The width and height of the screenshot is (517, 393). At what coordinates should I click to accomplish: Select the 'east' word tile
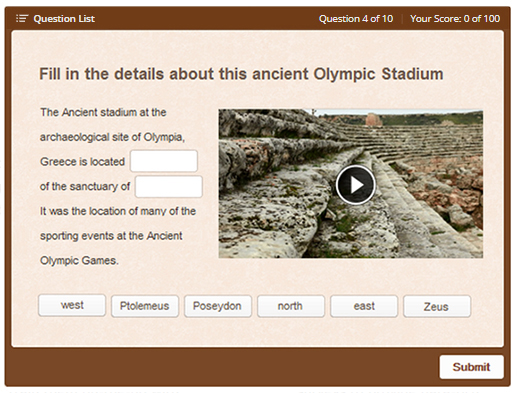point(364,306)
